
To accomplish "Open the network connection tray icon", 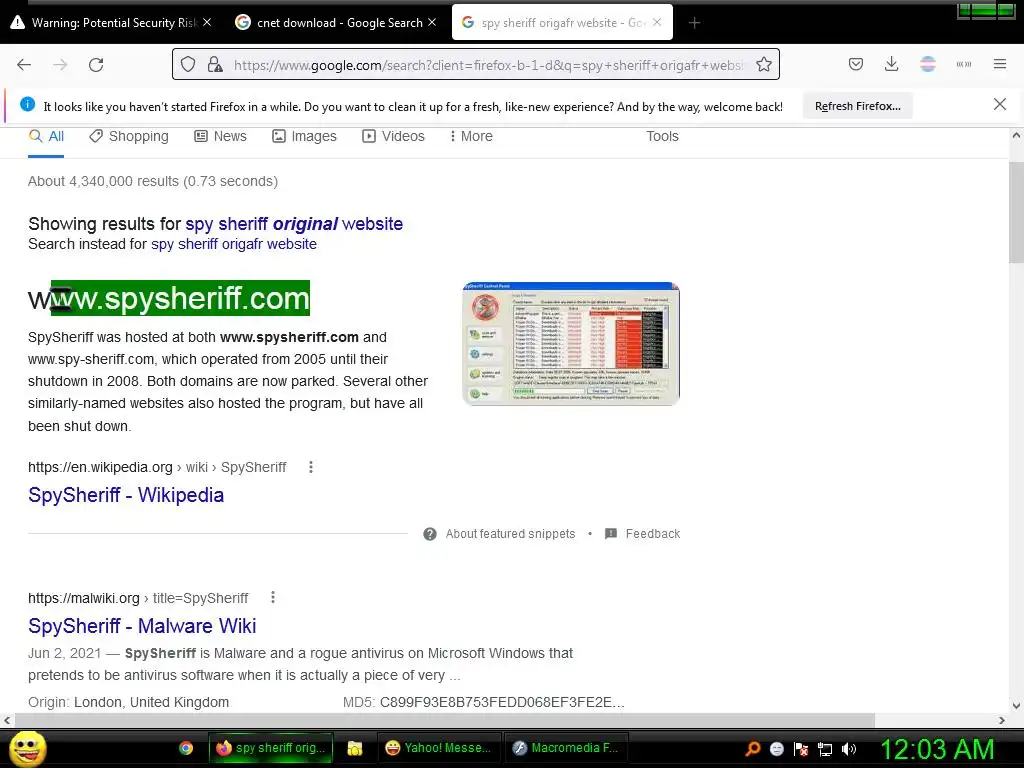I will pyautogui.click(x=825, y=749).
